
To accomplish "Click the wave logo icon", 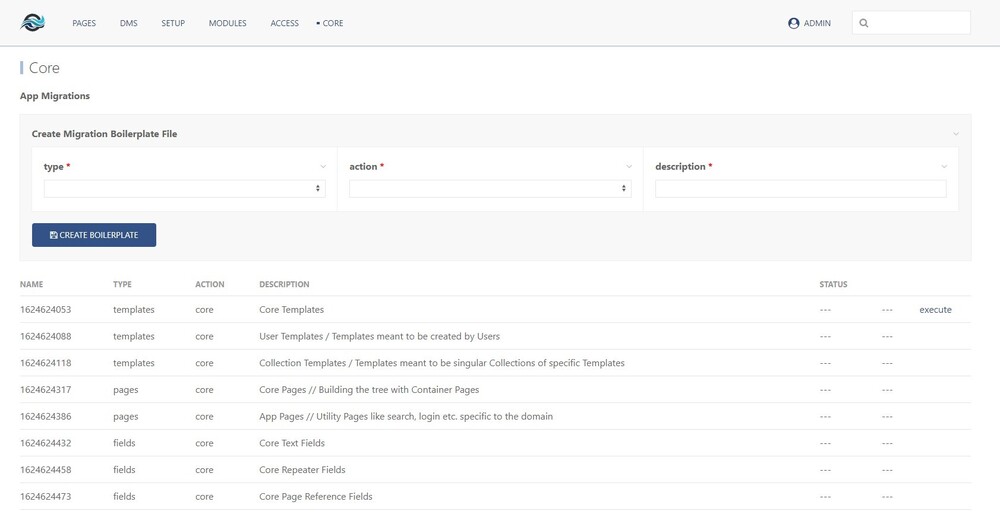I will tap(33, 23).
